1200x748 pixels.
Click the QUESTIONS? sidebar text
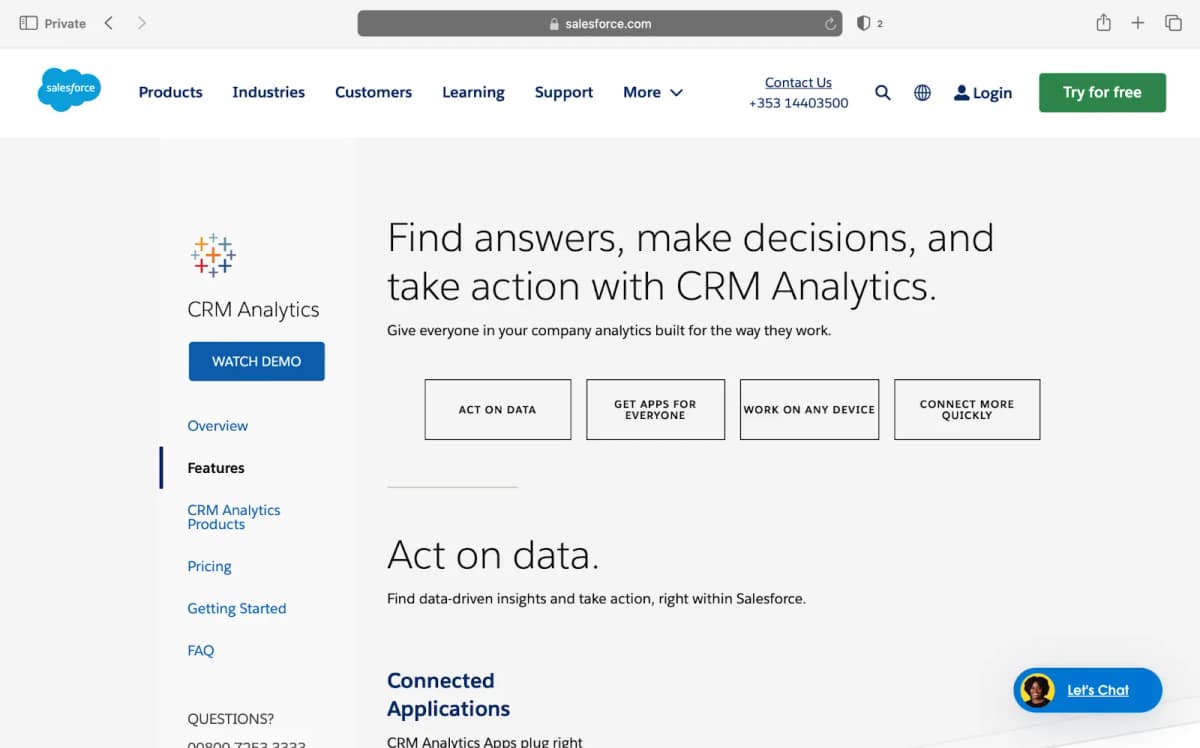coord(231,719)
